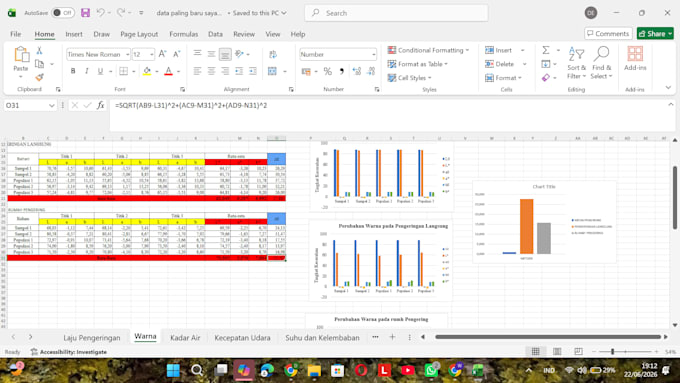
Task: Toggle Italic formatting
Action: tap(87, 71)
